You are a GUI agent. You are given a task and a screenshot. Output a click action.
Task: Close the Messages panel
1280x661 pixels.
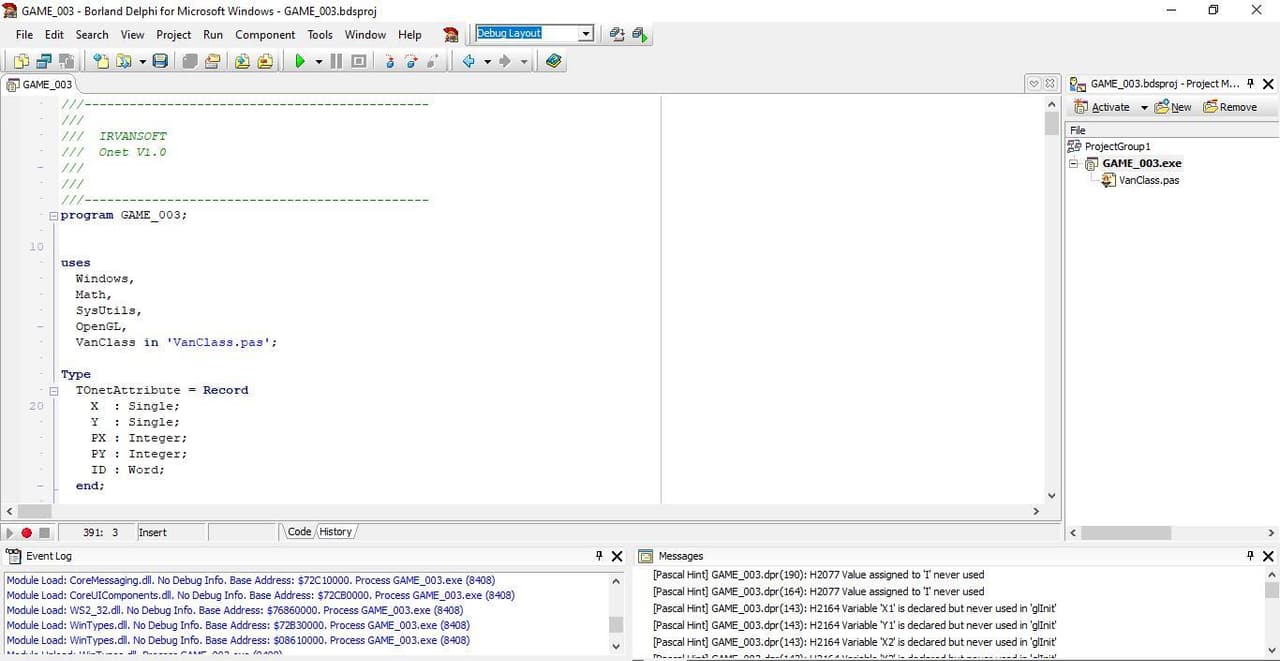click(1268, 556)
